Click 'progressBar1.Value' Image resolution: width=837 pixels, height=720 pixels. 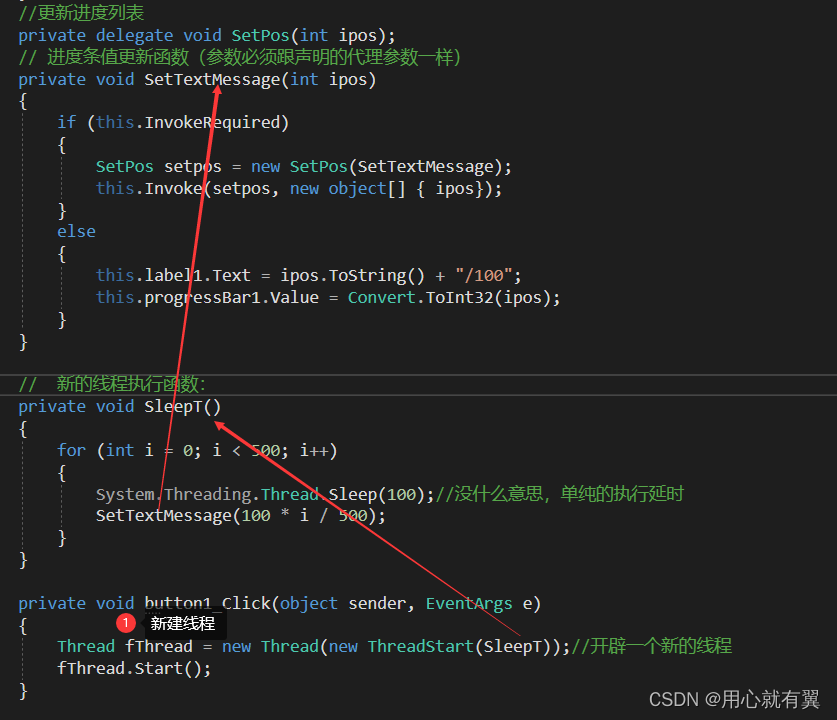(231, 297)
